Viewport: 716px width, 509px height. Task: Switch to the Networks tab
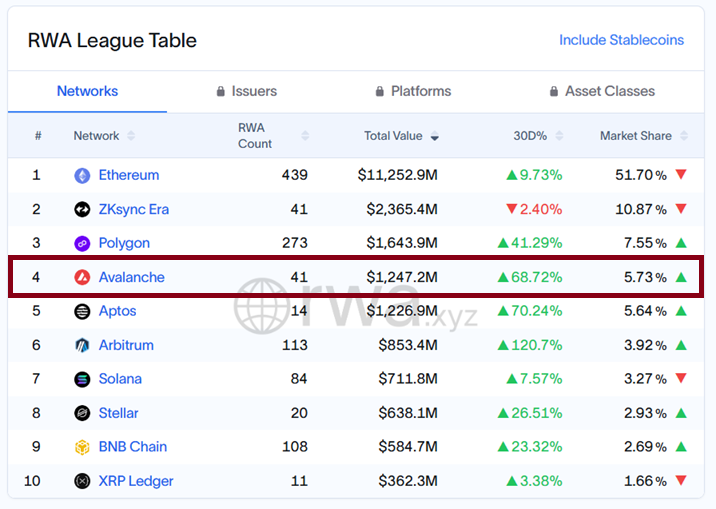click(87, 91)
